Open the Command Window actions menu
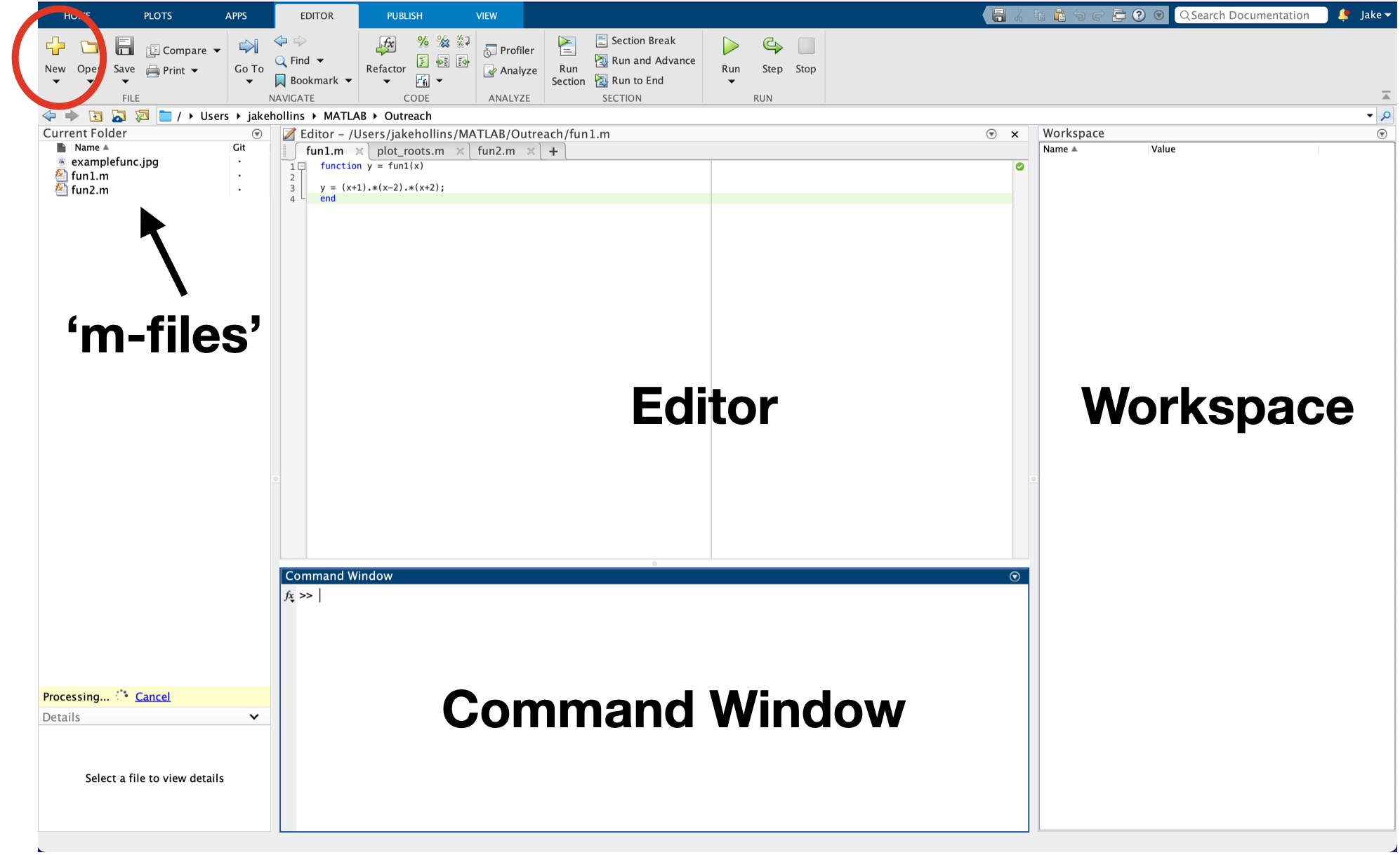 point(1015,576)
